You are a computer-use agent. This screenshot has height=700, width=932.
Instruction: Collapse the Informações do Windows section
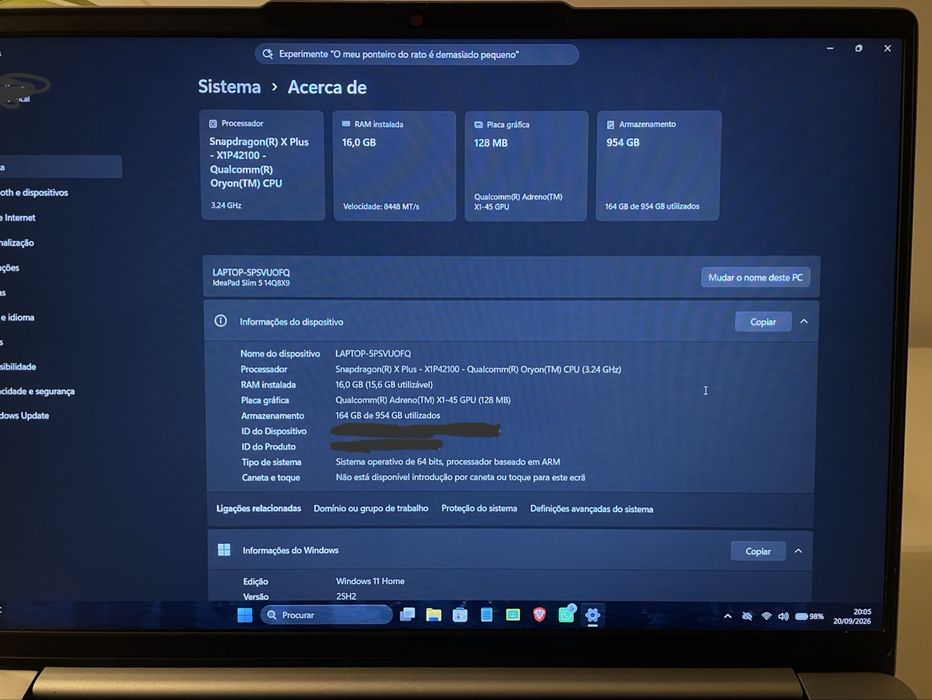point(798,551)
